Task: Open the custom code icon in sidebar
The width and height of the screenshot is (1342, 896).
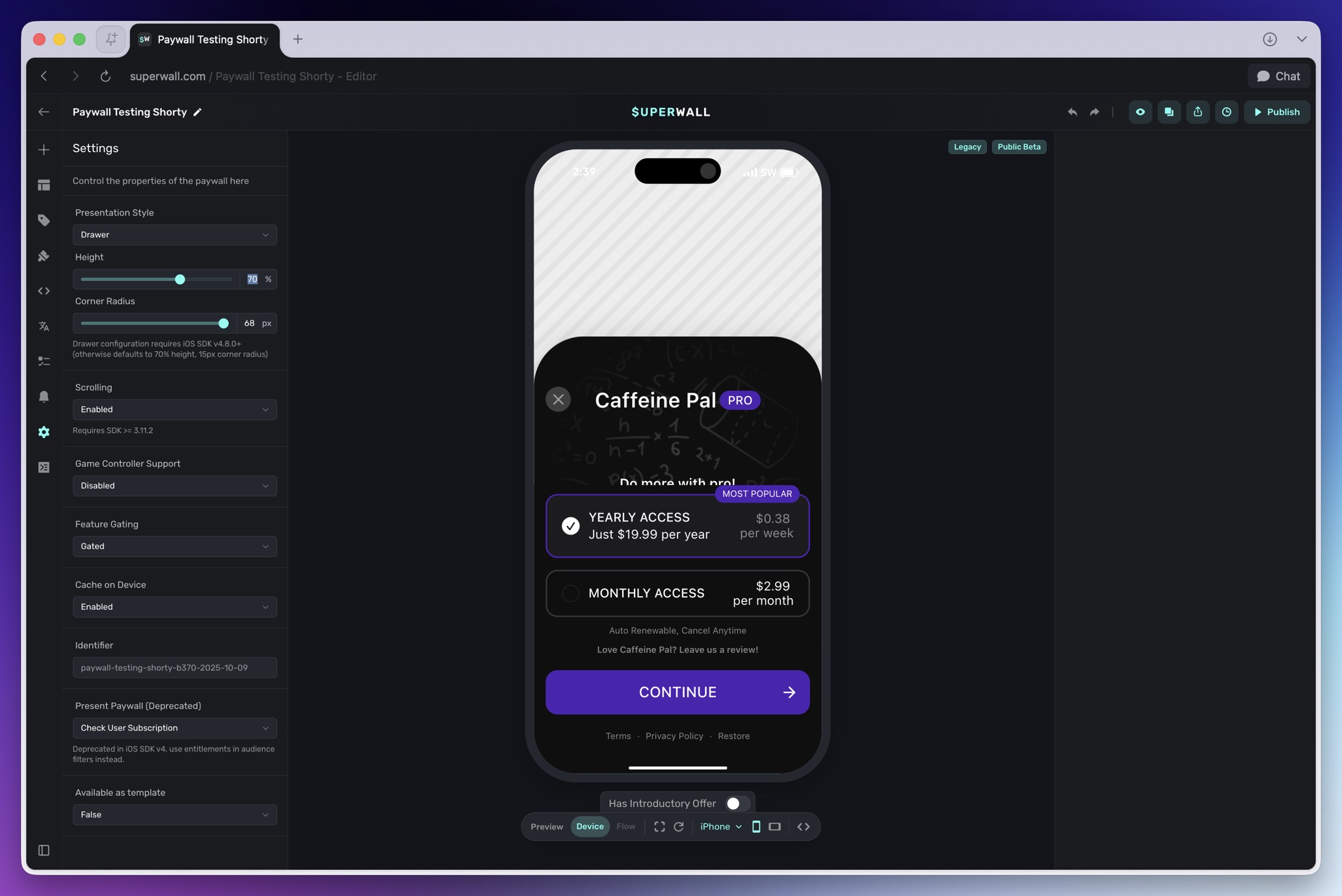Action: point(44,291)
